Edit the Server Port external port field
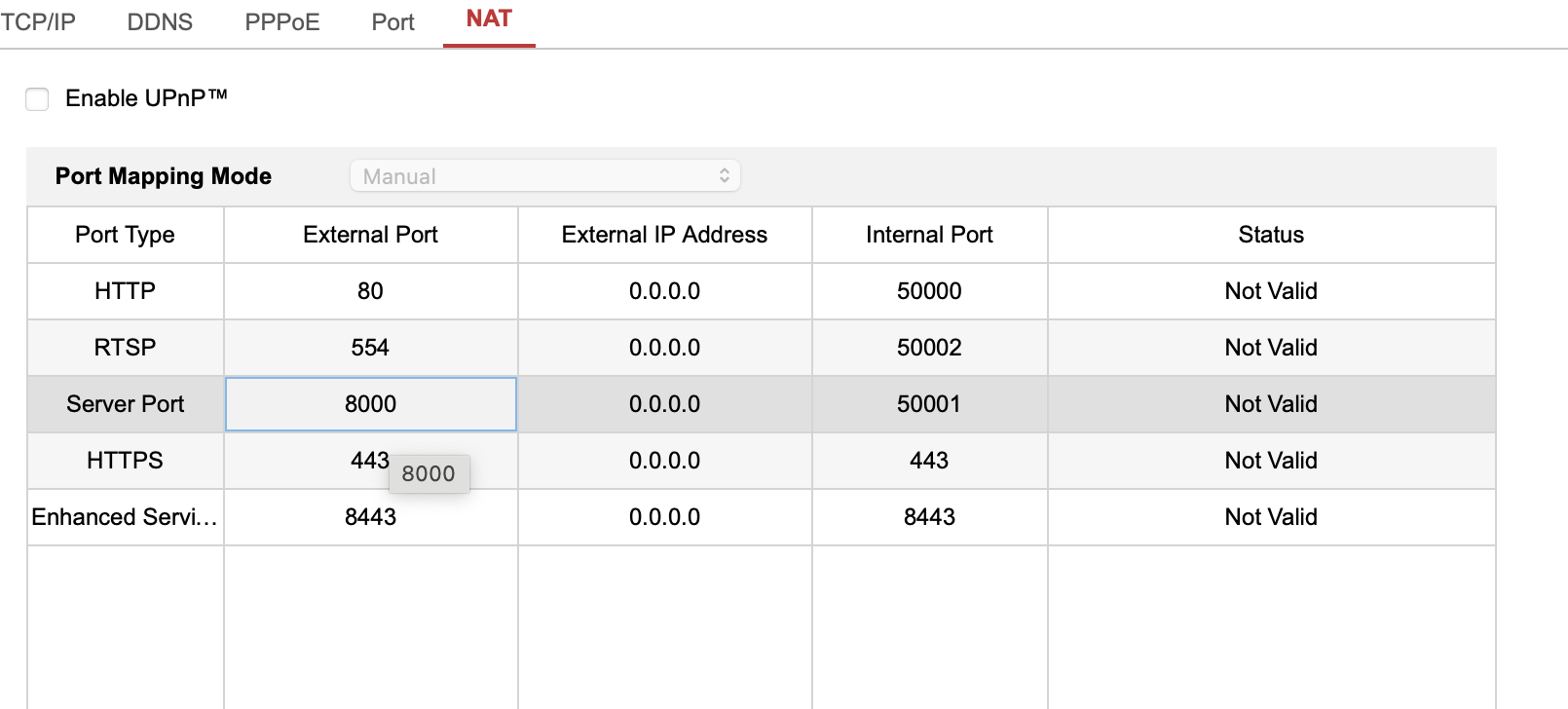This screenshot has width=1568, height=709. pyautogui.click(x=370, y=404)
